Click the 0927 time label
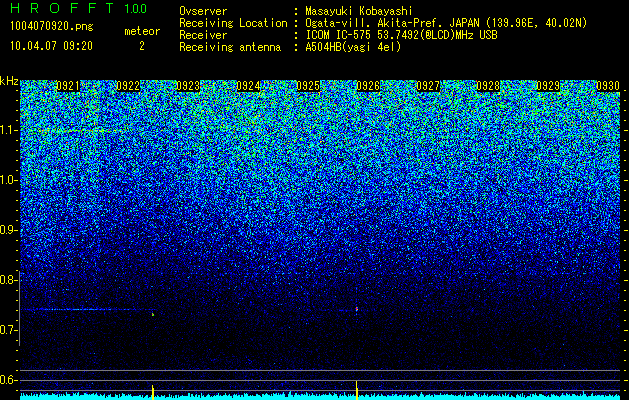Image resolution: width=629 pixels, height=400 pixels. (428, 86)
